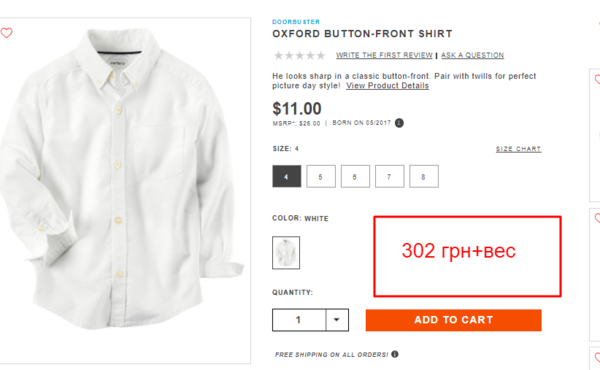The image size is (600, 370).
Task: Click the info icon beside Free Shipping text
Action: (x=395, y=354)
